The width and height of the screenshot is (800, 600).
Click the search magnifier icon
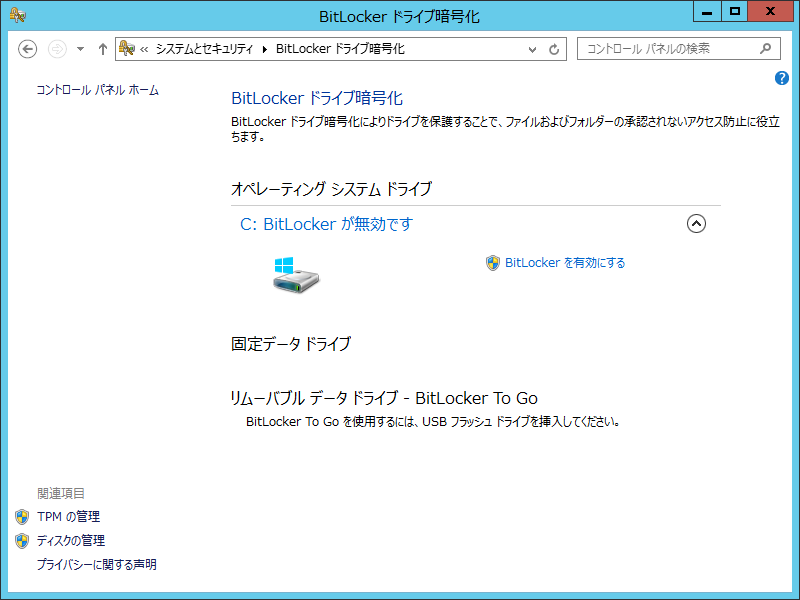765,49
